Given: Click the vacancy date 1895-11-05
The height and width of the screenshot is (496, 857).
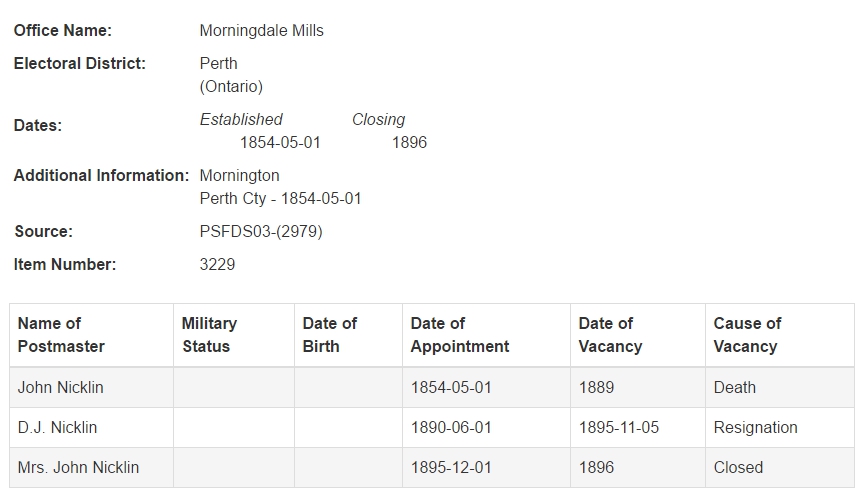Looking at the screenshot, I should [619, 427].
